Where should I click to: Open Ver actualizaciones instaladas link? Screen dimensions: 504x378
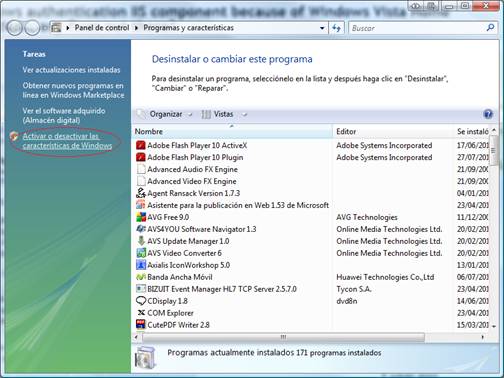71,70
